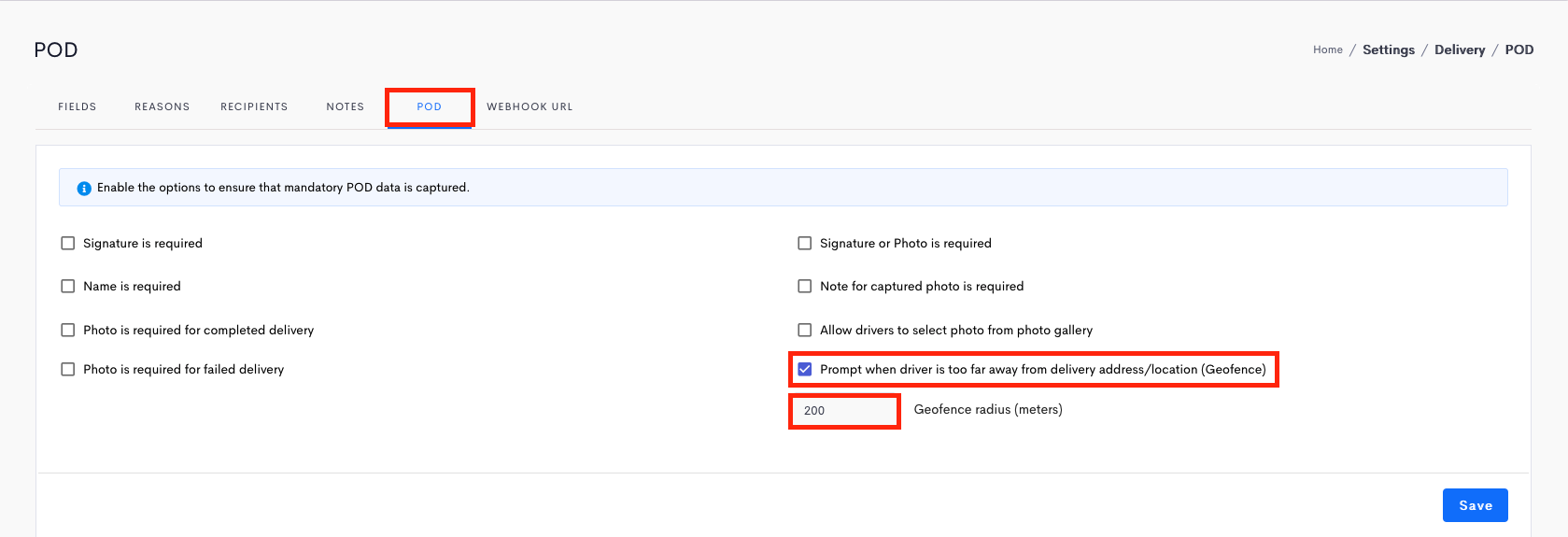The width and height of the screenshot is (1568, 537).
Task: Enable Signature or Photo is required
Action: (805, 243)
